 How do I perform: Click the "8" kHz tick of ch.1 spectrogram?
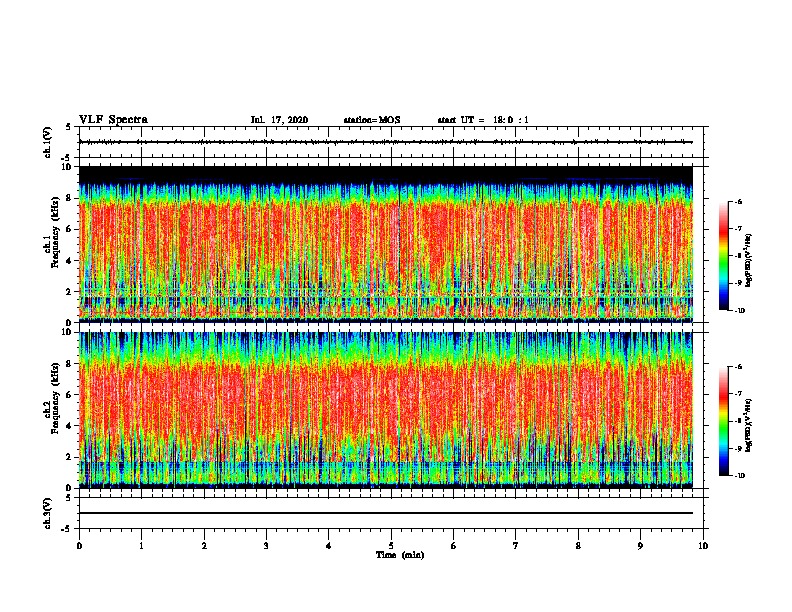(x=69, y=198)
